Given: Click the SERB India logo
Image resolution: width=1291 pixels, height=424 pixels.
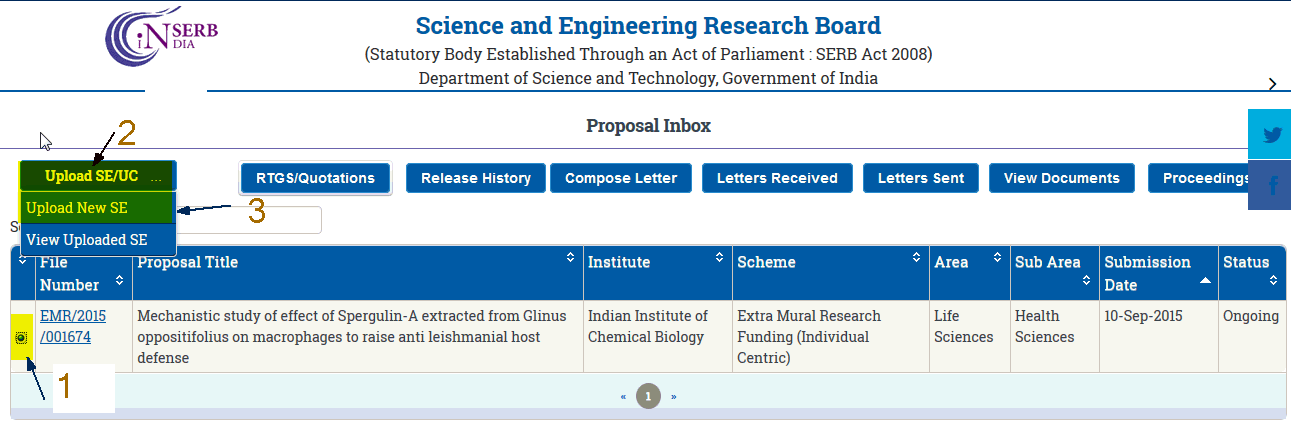Looking at the screenshot, I should tap(162, 42).
